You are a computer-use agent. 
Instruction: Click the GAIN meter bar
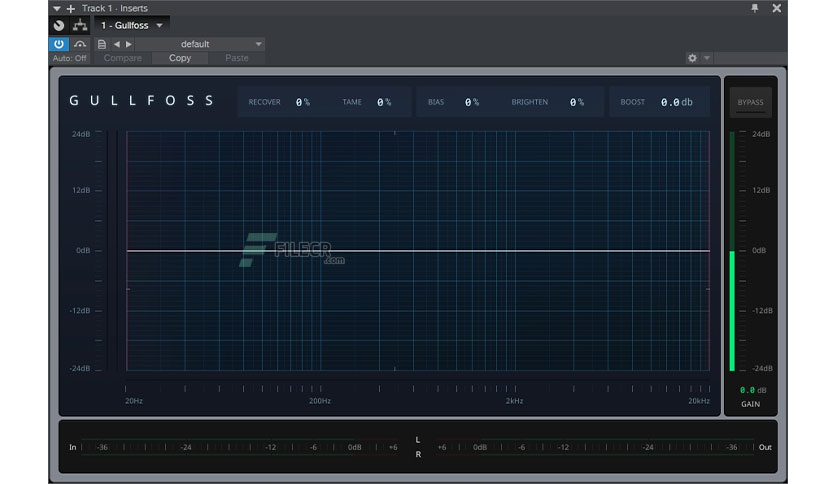tap(732, 251)
